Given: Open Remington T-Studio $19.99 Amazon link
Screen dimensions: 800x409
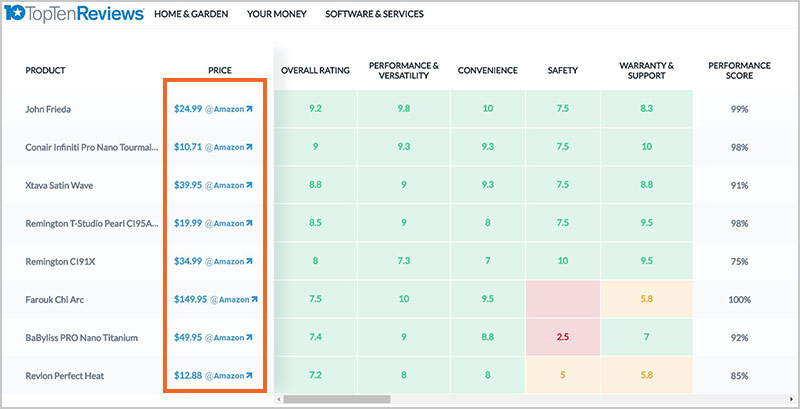Looking at the screenshot, I should coord(213,223).
